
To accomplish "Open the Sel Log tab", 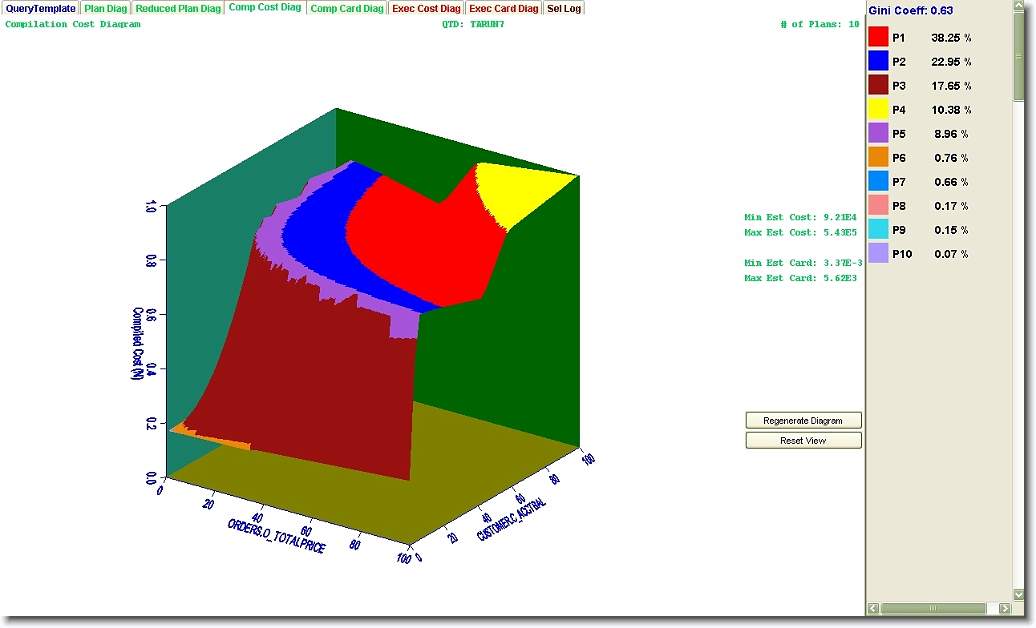I will point(564,8).
